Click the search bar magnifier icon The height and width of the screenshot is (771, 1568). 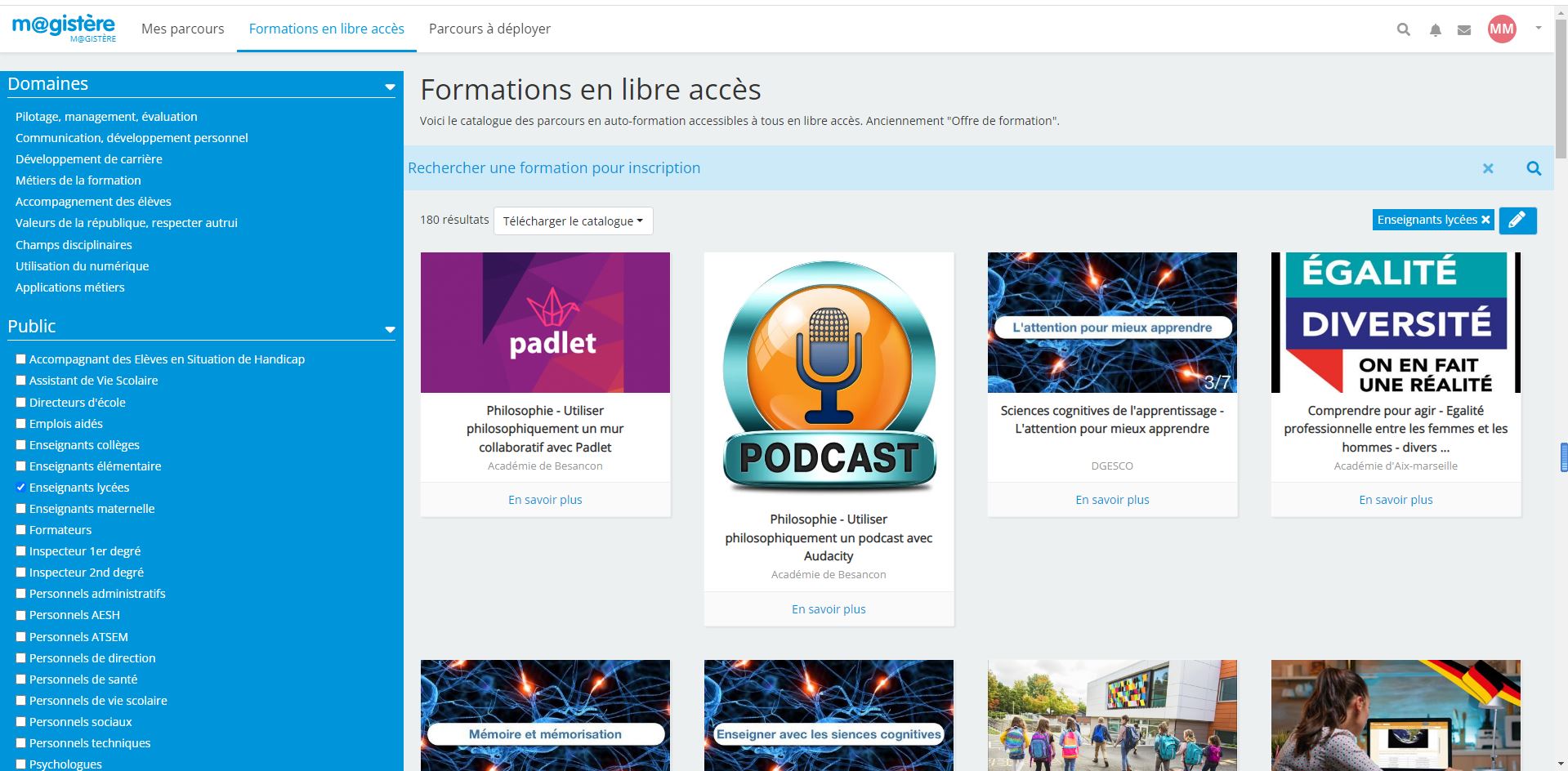click(x=1534, y=168)
